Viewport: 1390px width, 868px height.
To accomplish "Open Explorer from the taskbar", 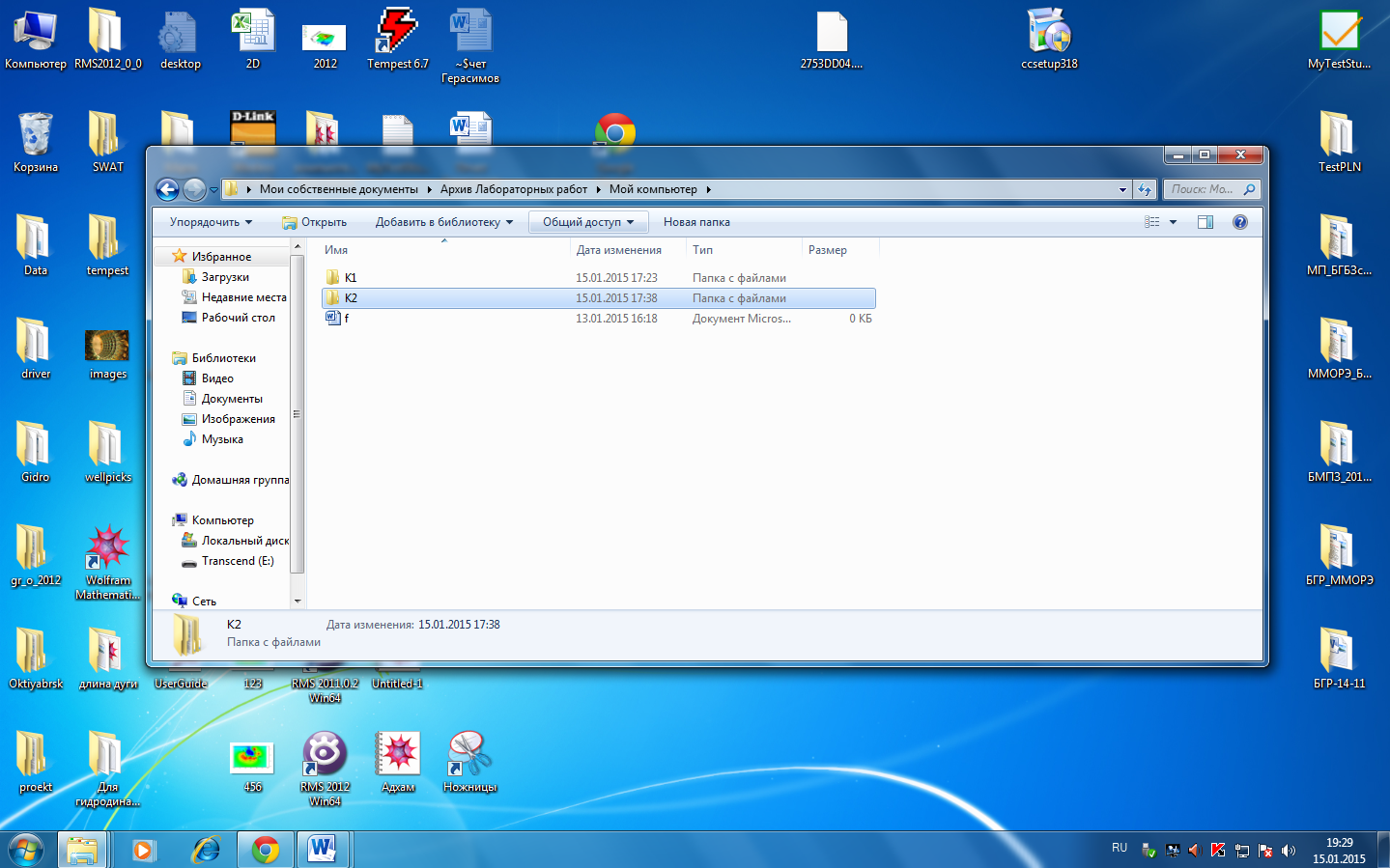I will point(83,850).
